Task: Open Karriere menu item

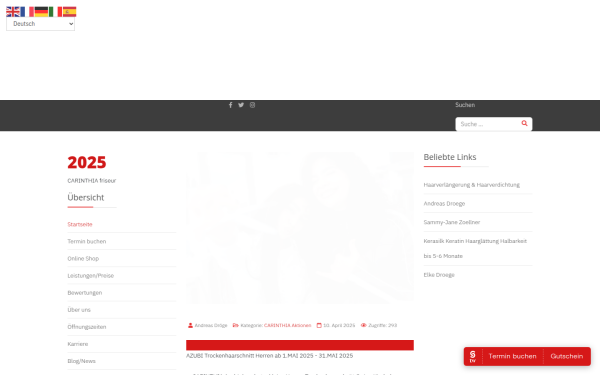Action: click(x=78, y=344)
